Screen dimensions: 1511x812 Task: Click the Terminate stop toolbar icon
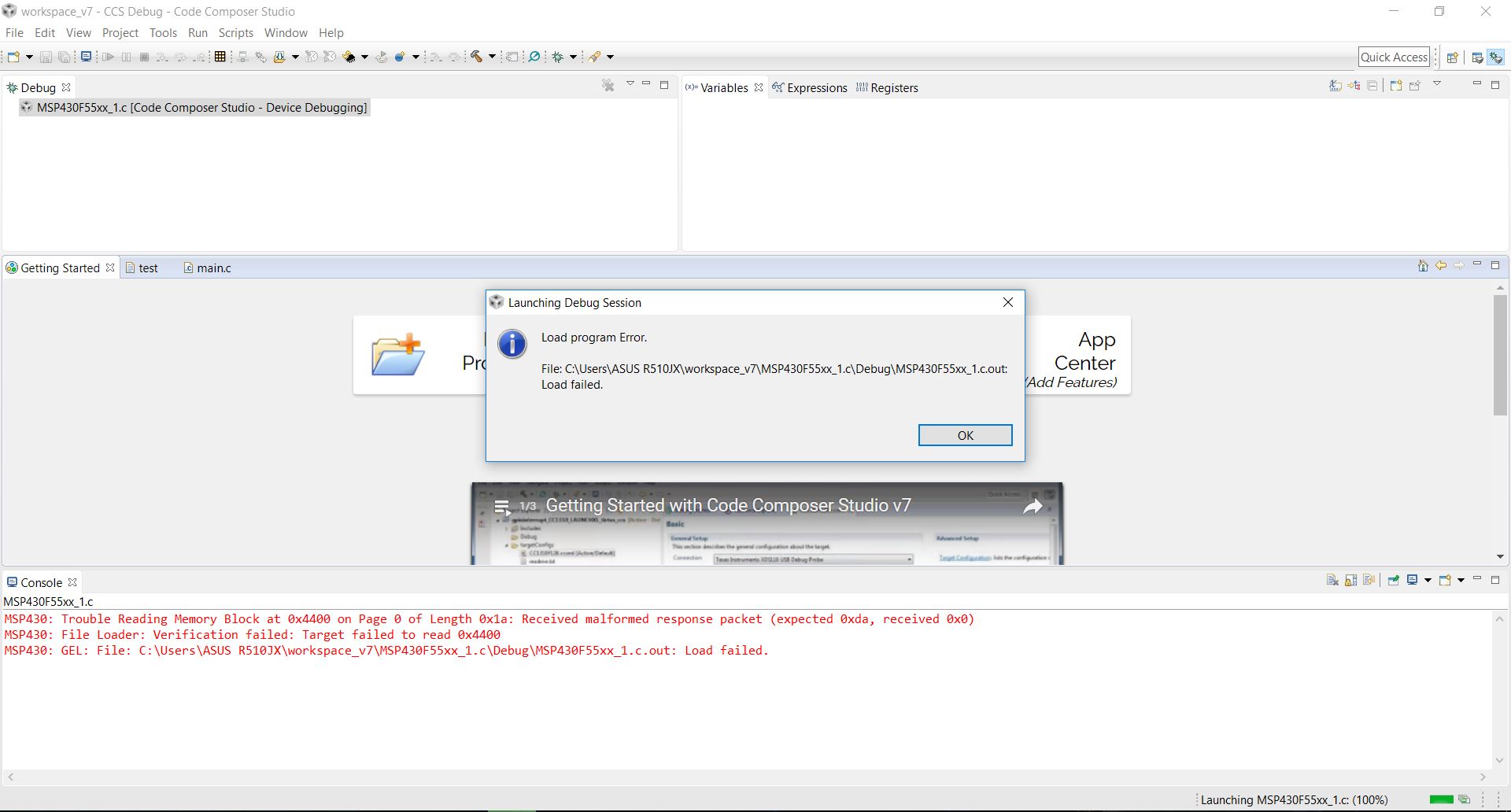[x=144, y=57]
